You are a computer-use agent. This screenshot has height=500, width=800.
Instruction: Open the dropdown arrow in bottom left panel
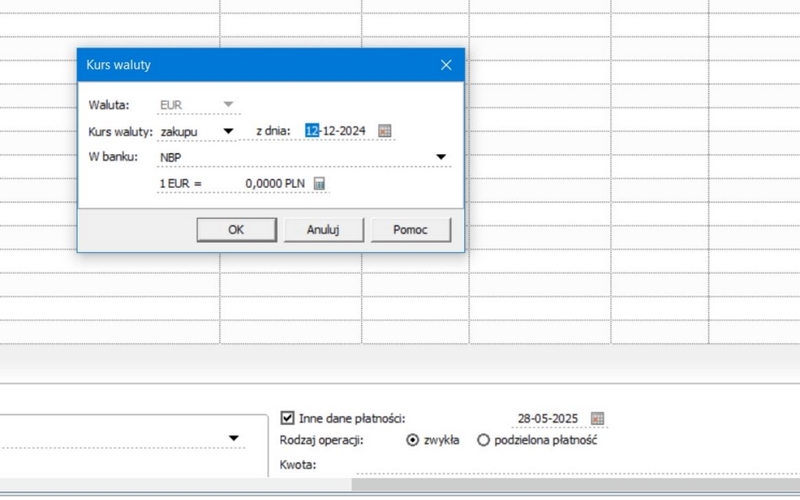tap(234, 438)
